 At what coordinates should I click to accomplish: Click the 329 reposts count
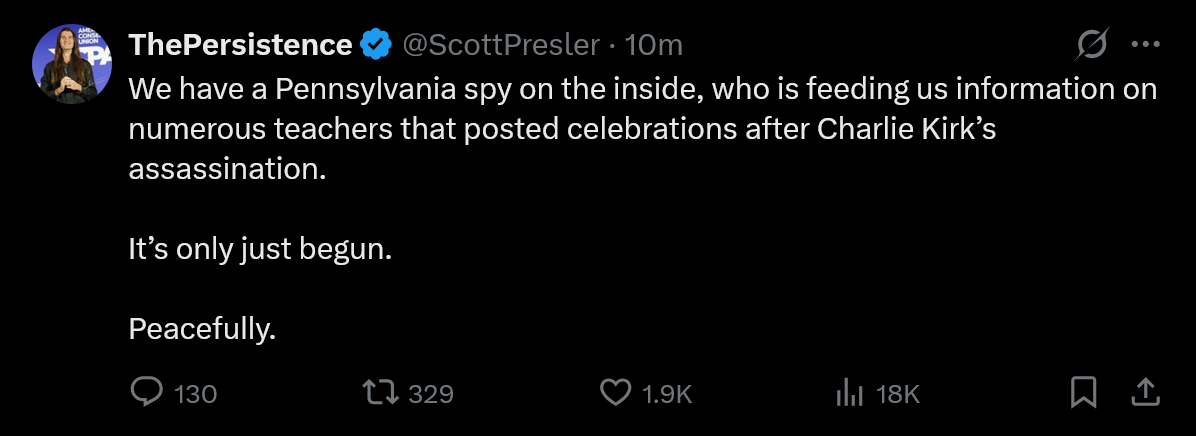[431, 394]
